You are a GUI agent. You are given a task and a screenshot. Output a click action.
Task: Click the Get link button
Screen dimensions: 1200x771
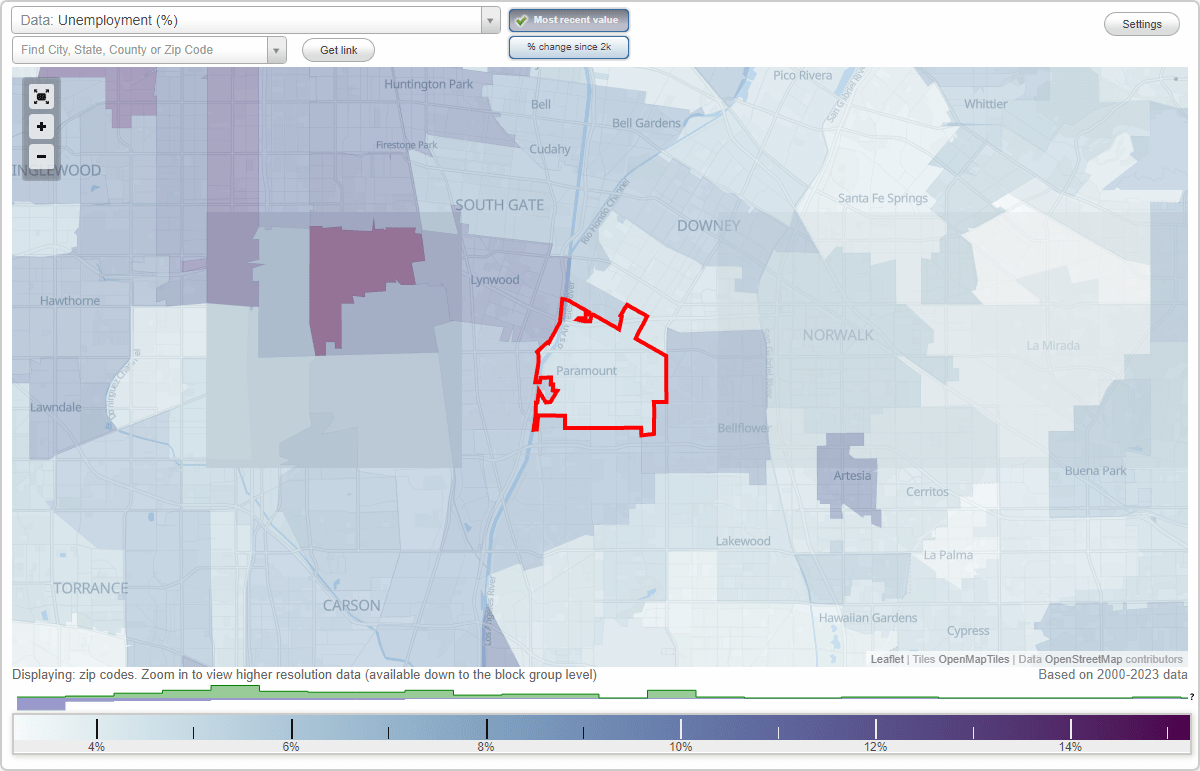[338, 49]
